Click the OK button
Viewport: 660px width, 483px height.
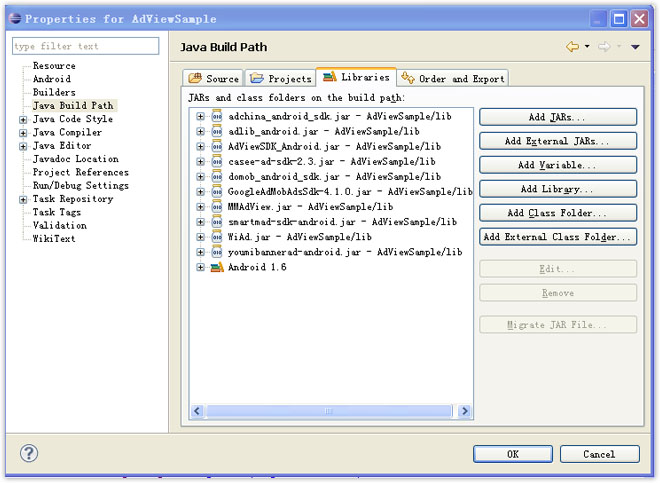(x=513, y=453)
